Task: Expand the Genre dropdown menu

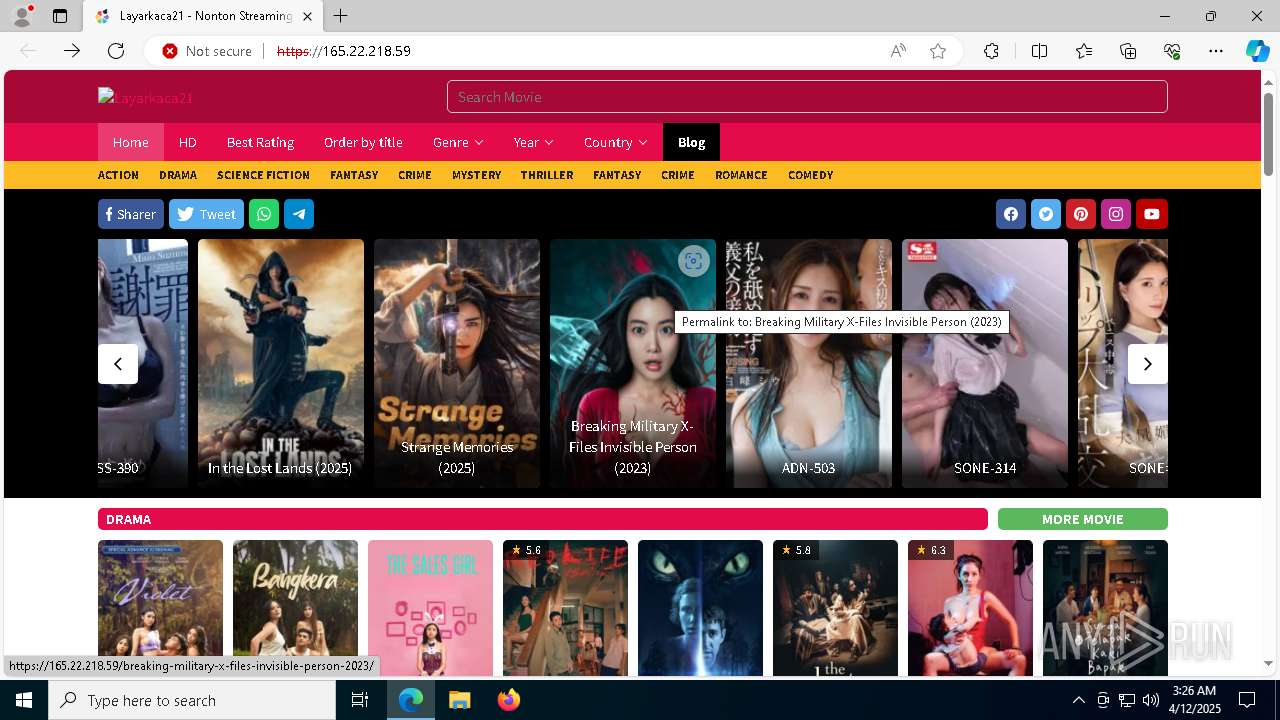Action: pos(458,142)
